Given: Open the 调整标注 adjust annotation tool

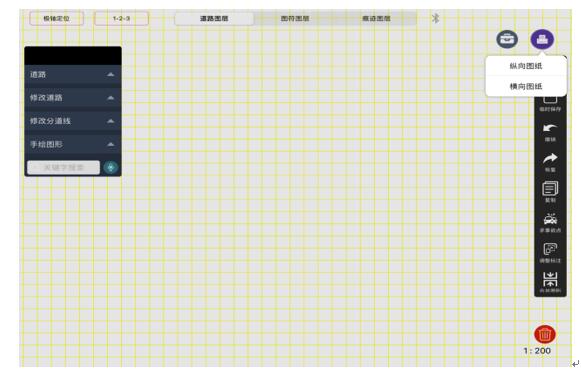Looking at the screenshot, I should 550,253.
